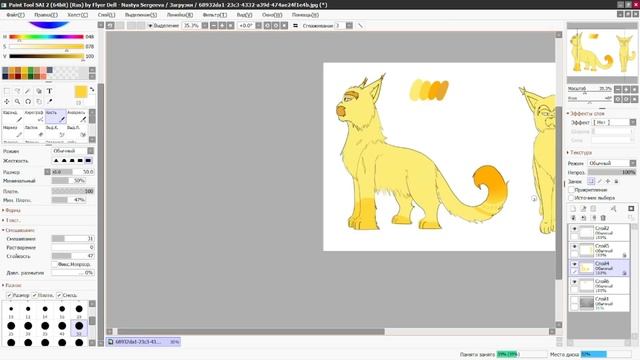
Task: Toggle the Смесь pressure checkbox
Action: [59, 295]
